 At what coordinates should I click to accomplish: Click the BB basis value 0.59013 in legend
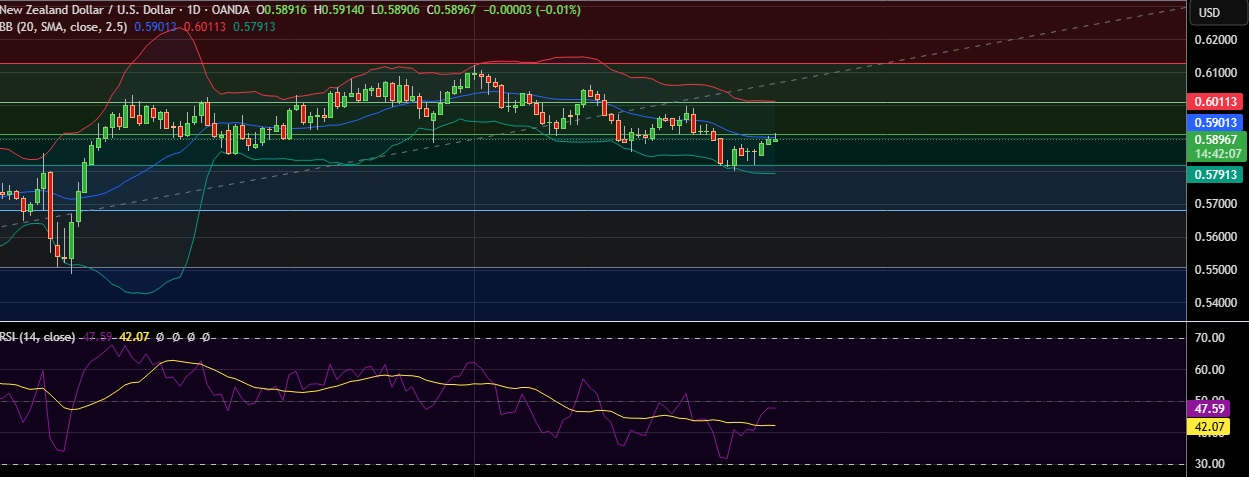155,27
